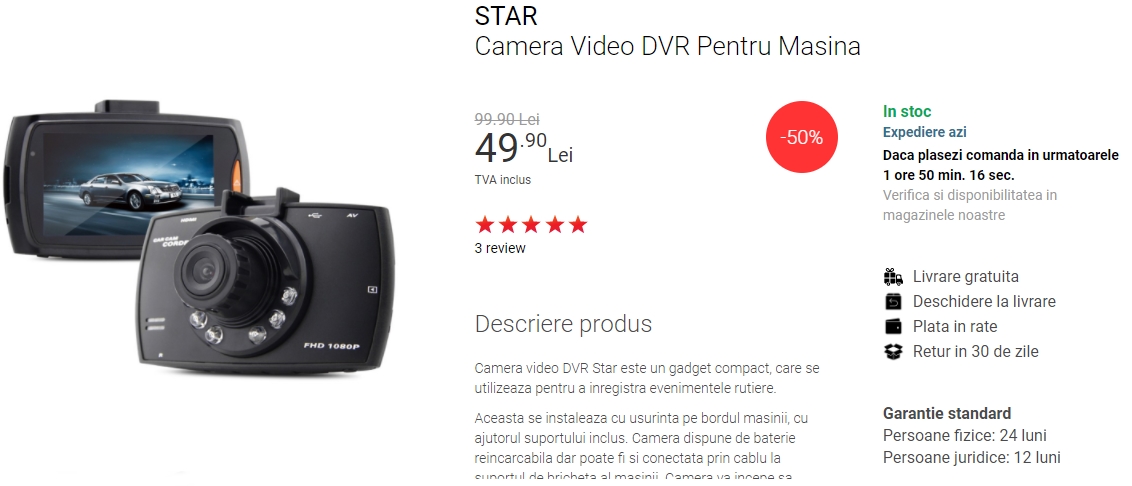Click the free delivery gift truck icon
Screen dimensions: 1132x486
click(x=893, y=277)
